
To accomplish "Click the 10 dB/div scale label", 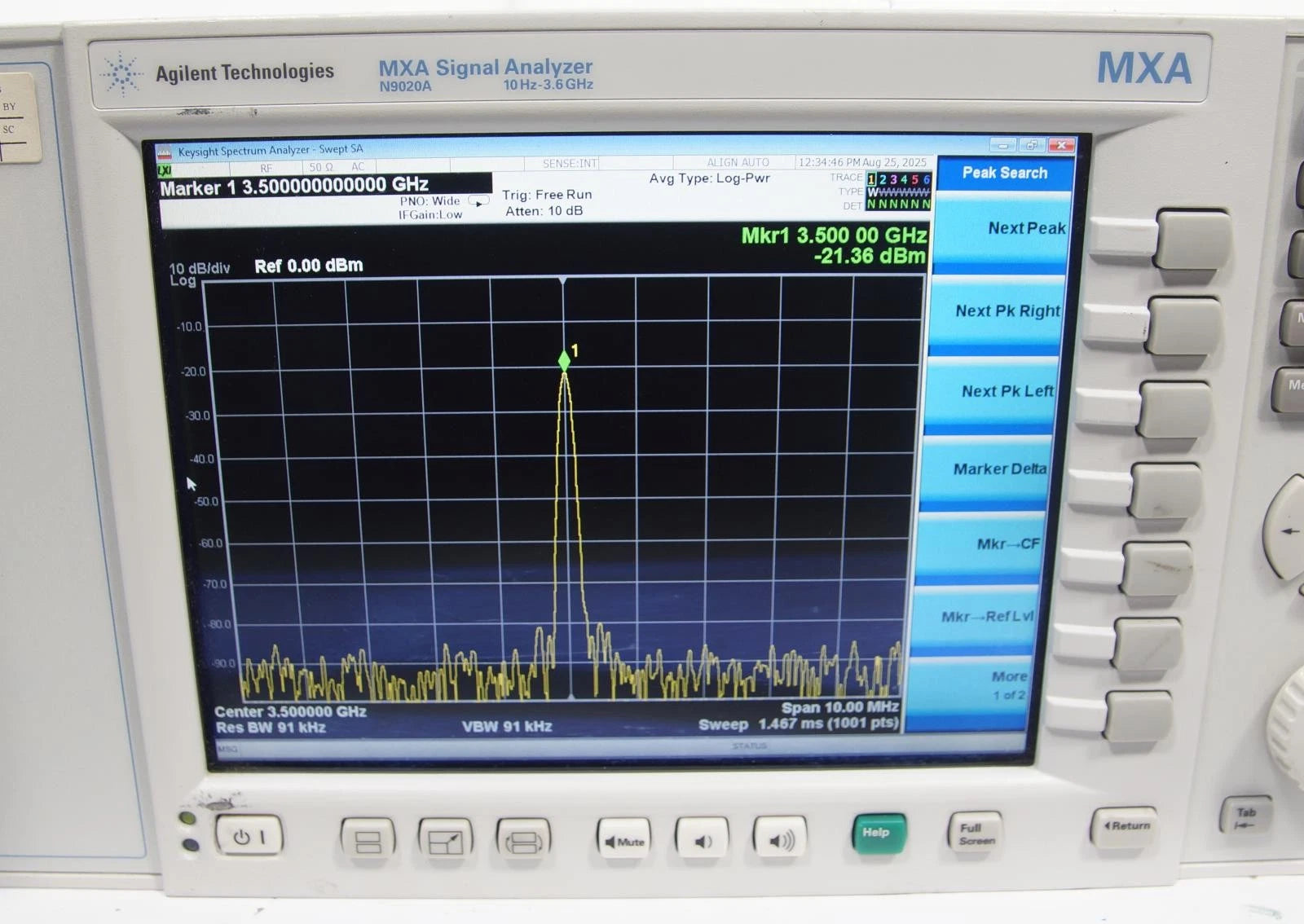I will pos(200,268).
